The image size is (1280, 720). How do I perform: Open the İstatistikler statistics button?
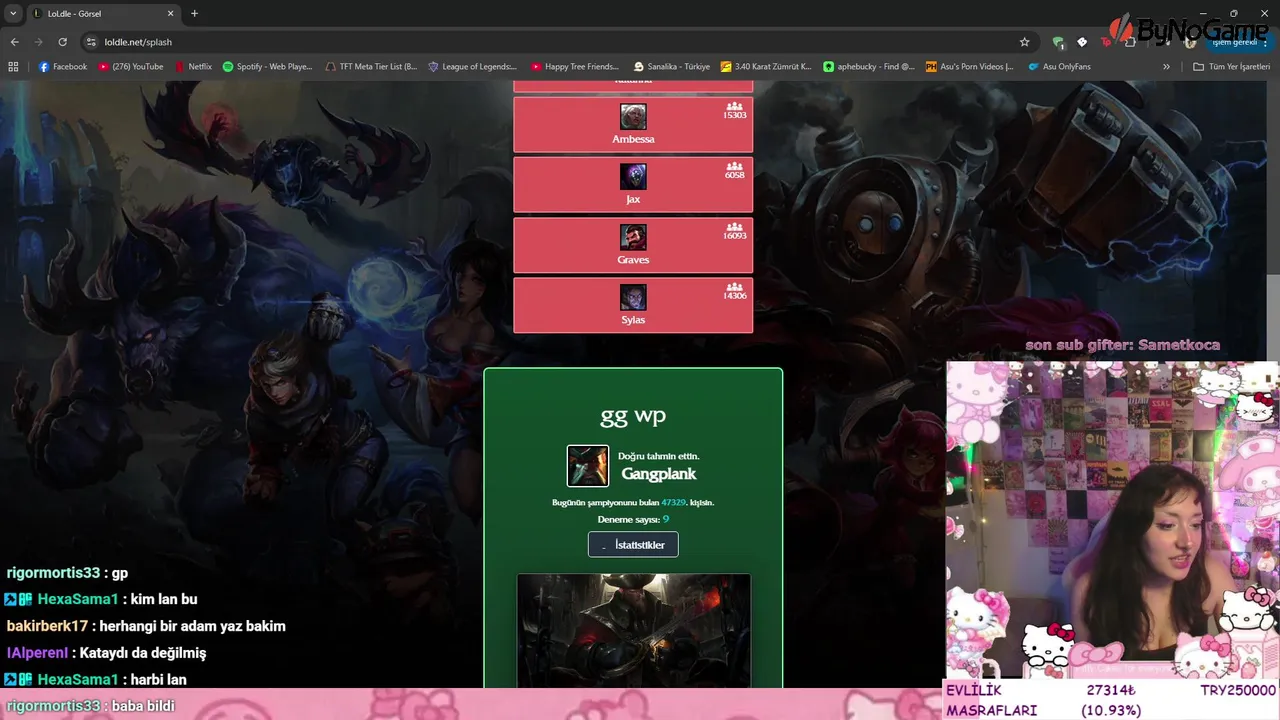(633, 545)
